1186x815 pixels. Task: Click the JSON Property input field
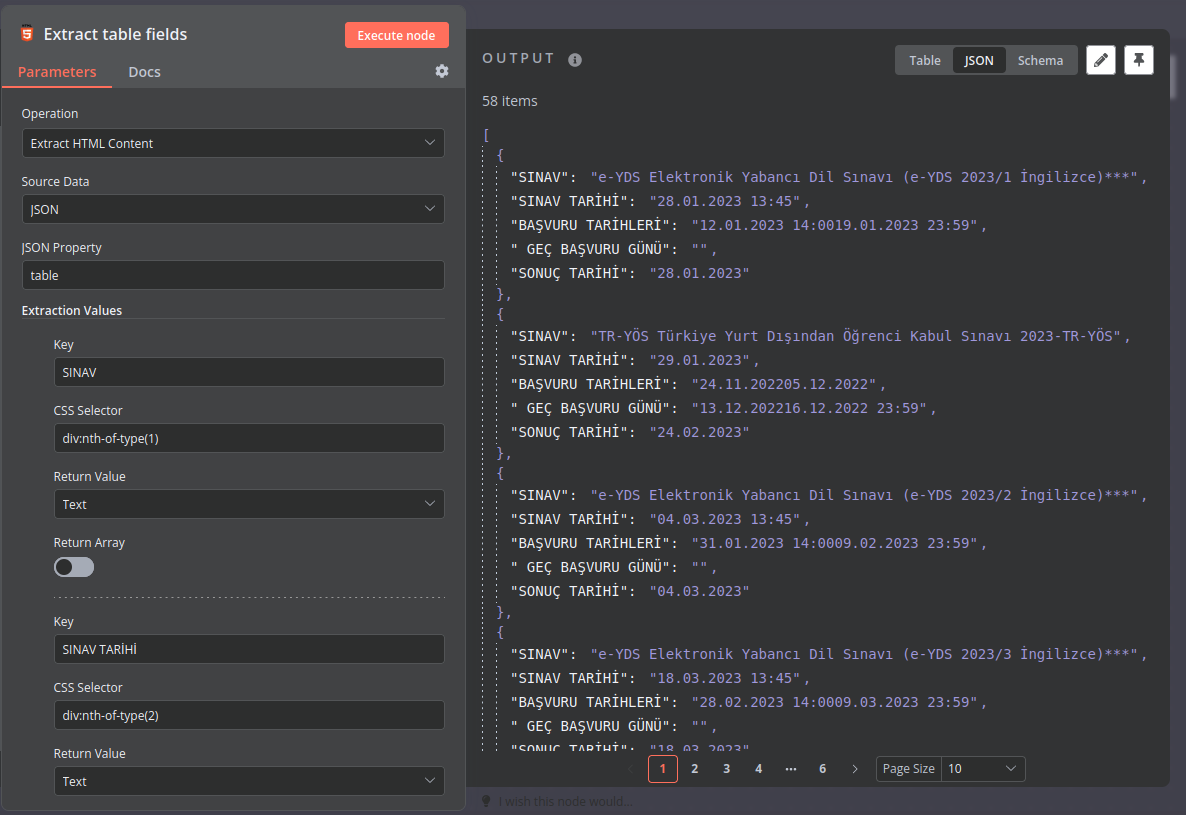(233, 275)
